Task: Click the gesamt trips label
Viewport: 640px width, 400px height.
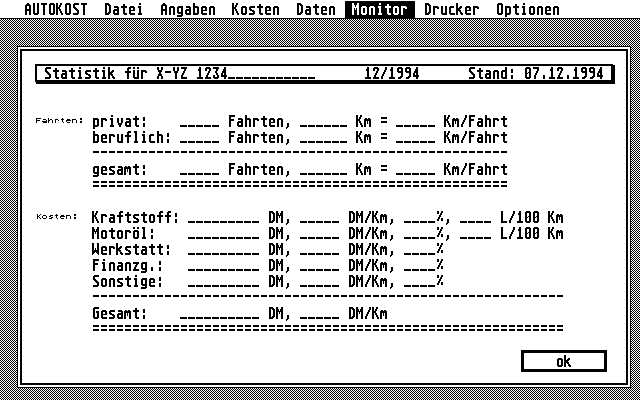Action: tap(120, 169)
